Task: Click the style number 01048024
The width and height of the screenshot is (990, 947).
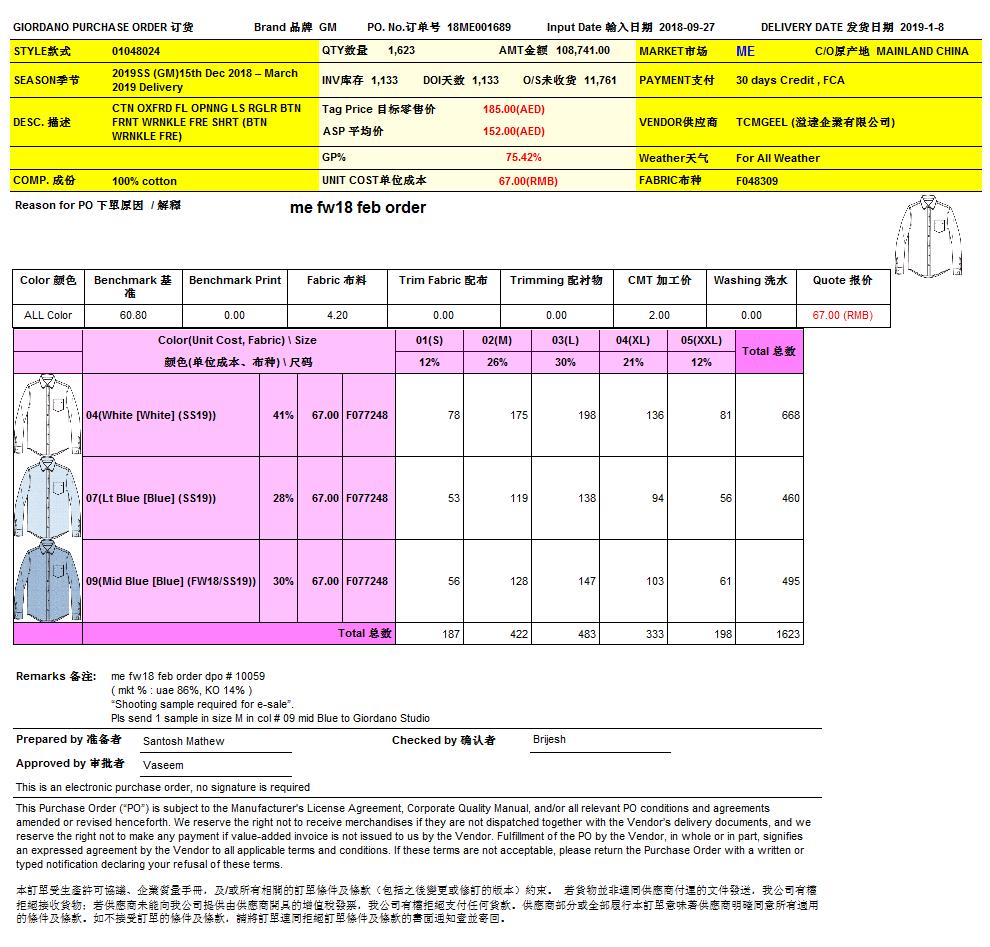Action: tap(136, 50)
